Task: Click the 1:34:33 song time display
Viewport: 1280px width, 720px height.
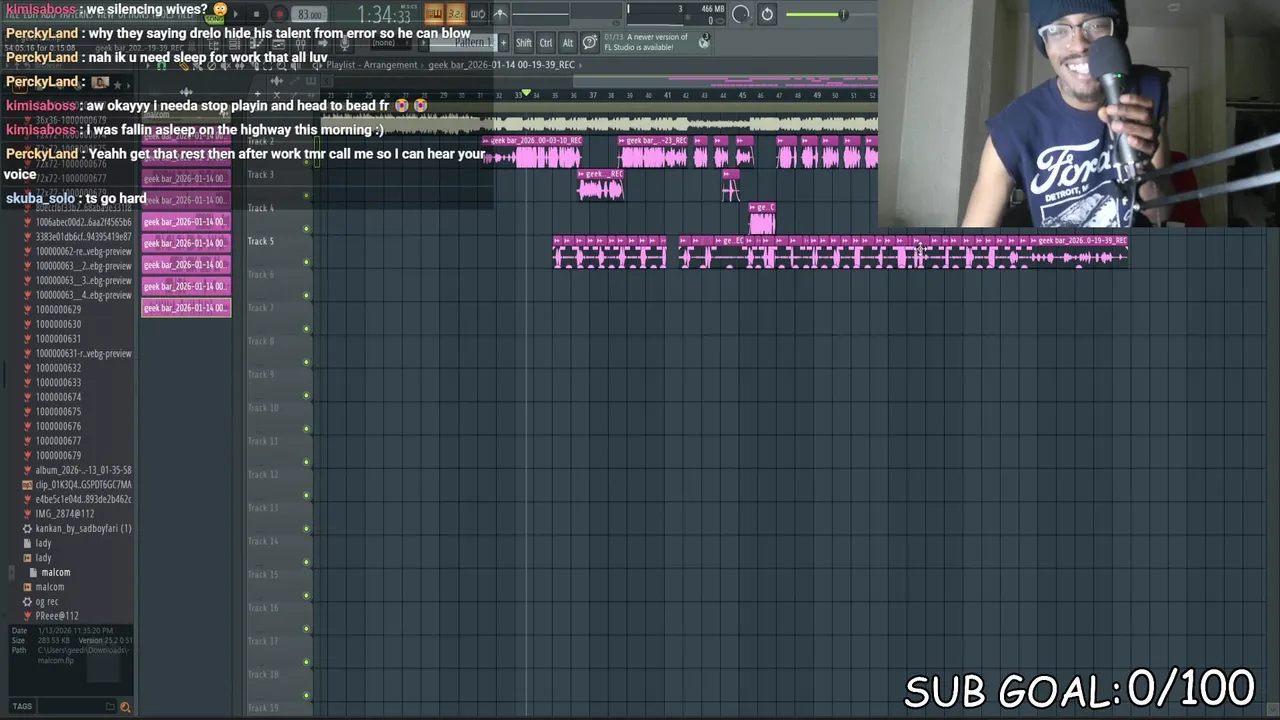Action: 384,15
